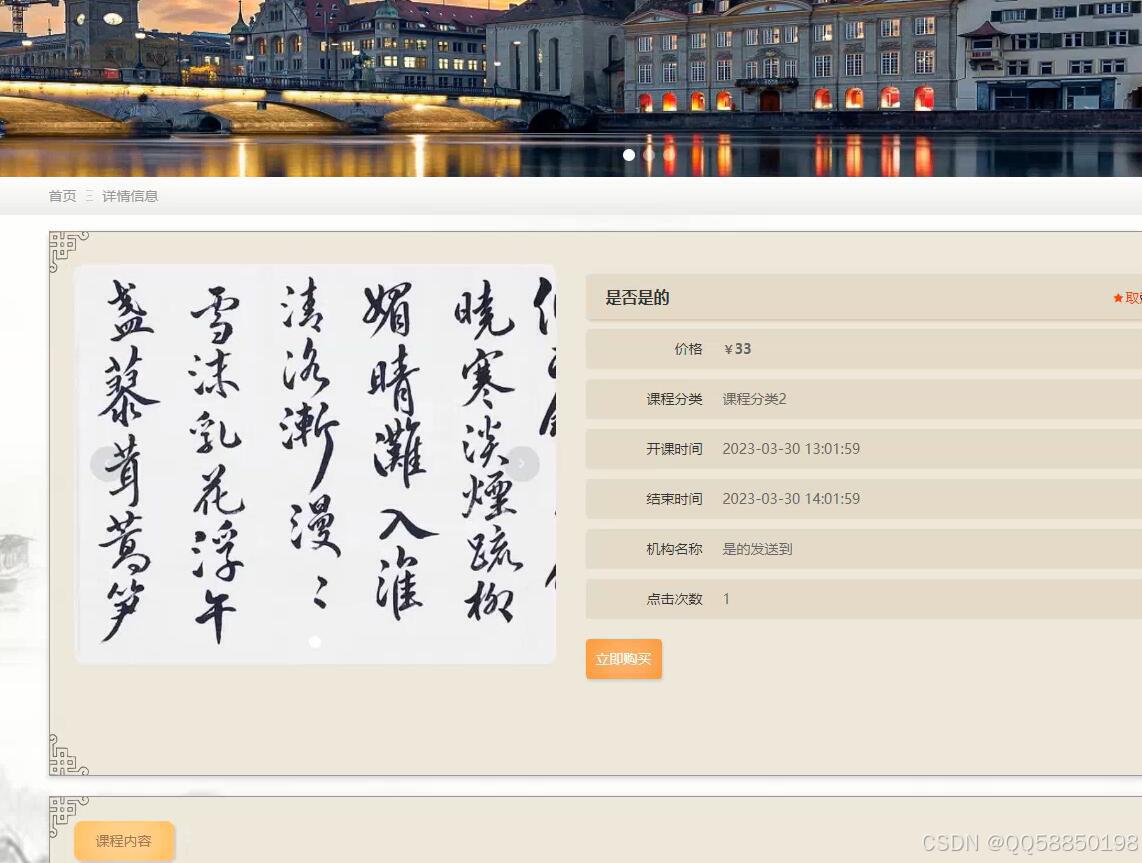Click the white dot below the calligraphy image
The image size is (1142, 863).
click(315, 642)
